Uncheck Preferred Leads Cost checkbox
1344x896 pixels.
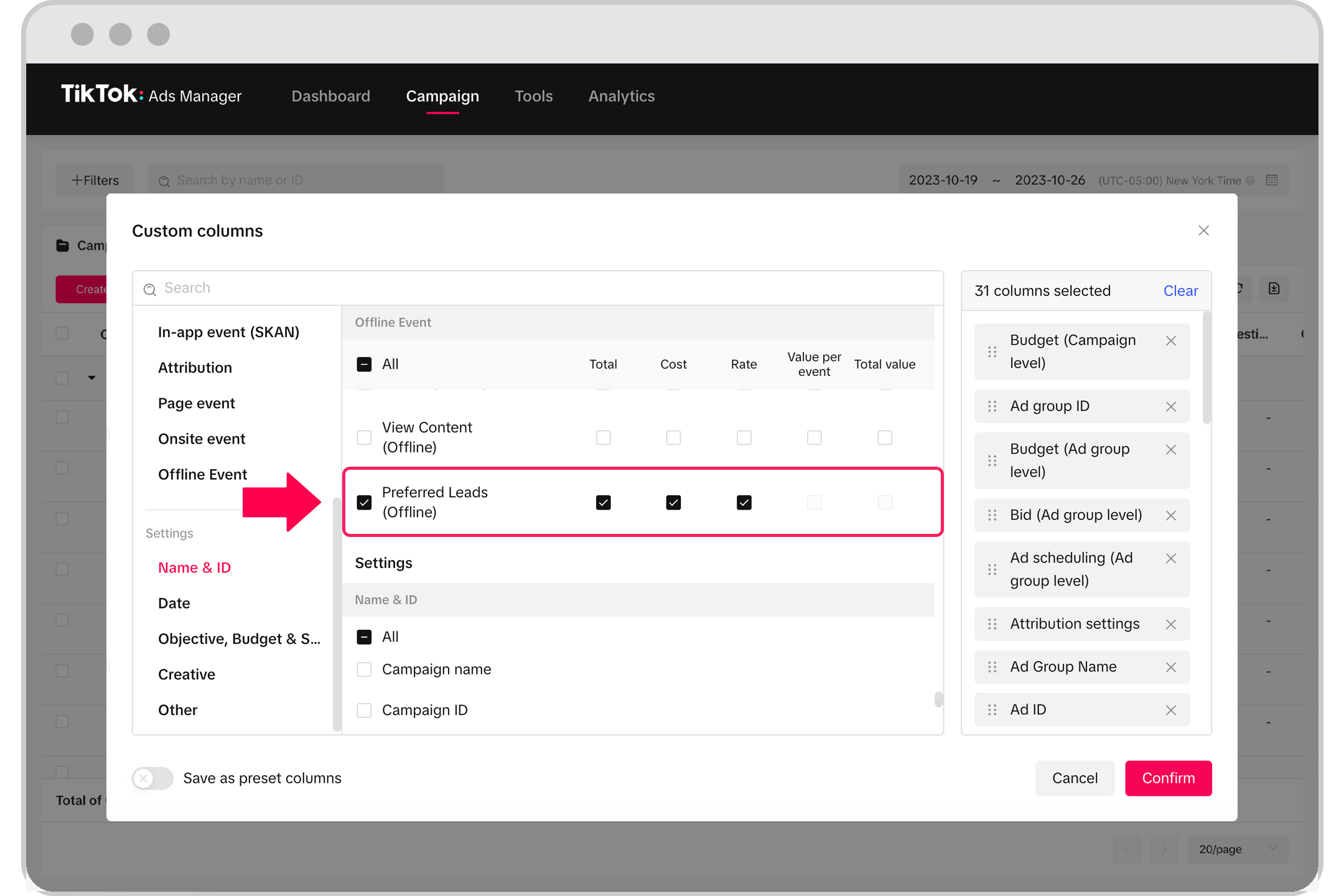tap(673, 502)
